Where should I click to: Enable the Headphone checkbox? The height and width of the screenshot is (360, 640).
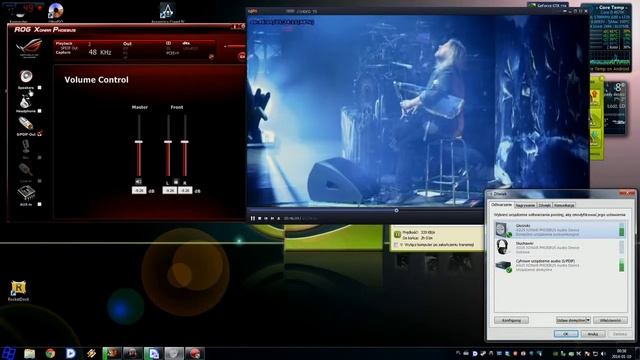pos(40,111)
